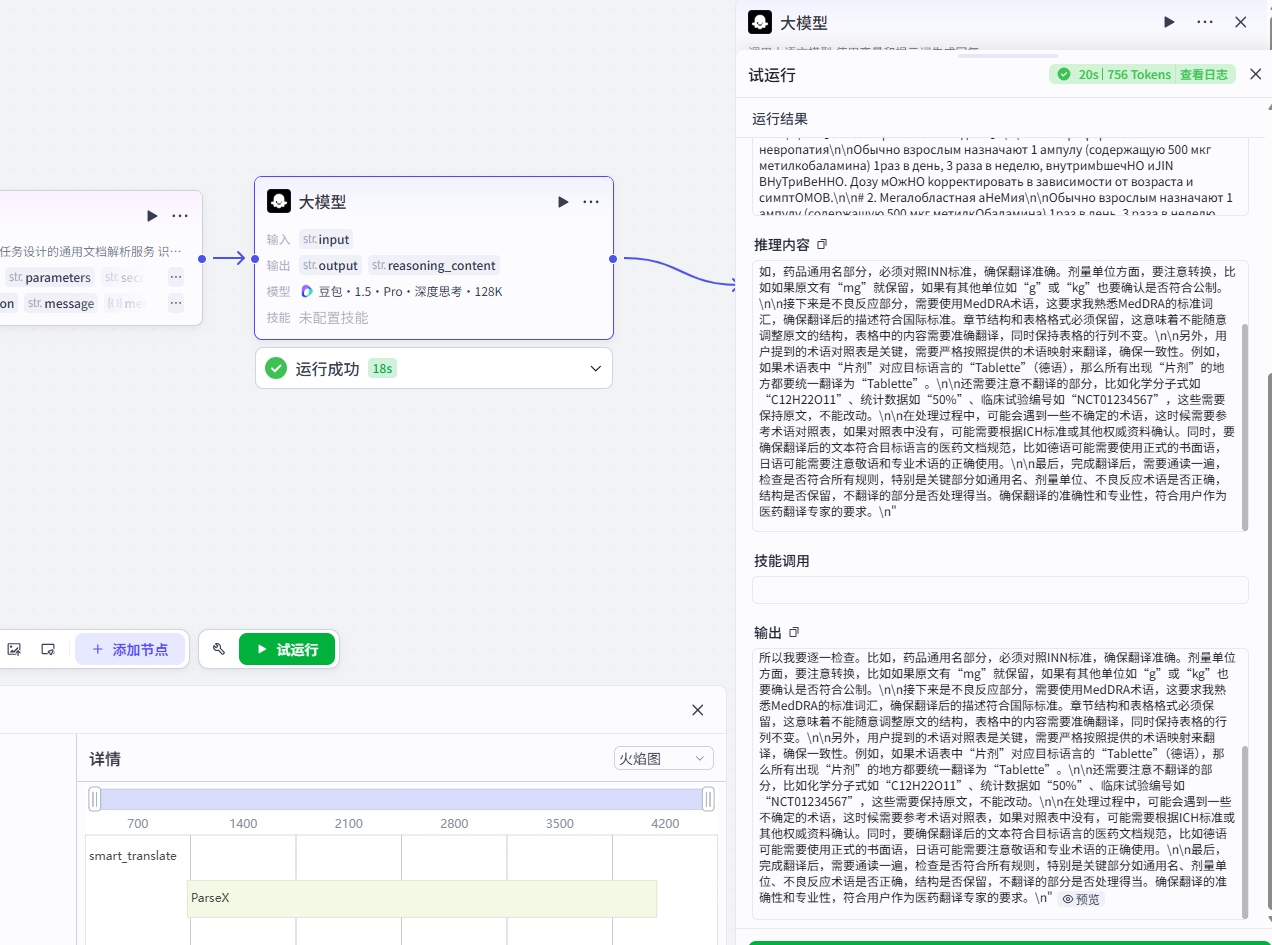Copy the 输出 output content

tap(794, 632)
